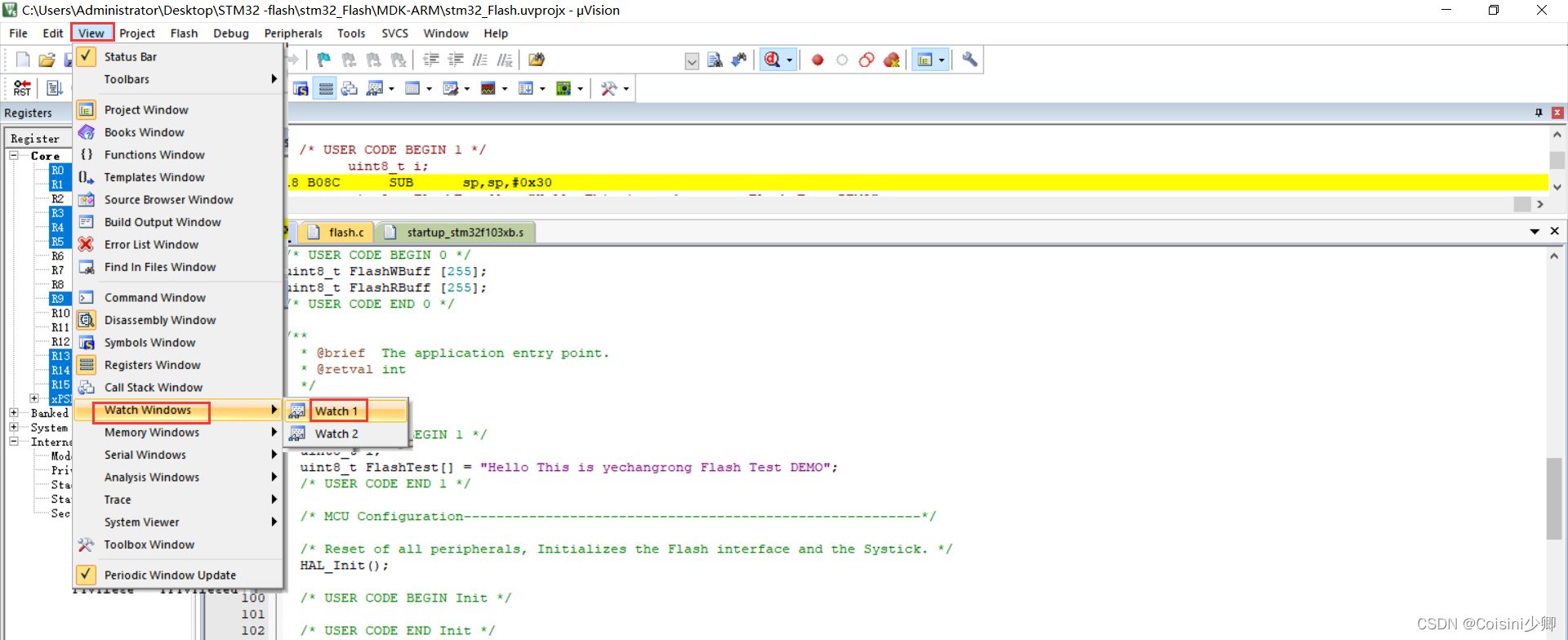Select Watch 2 from submenu

tap(345, 433)
